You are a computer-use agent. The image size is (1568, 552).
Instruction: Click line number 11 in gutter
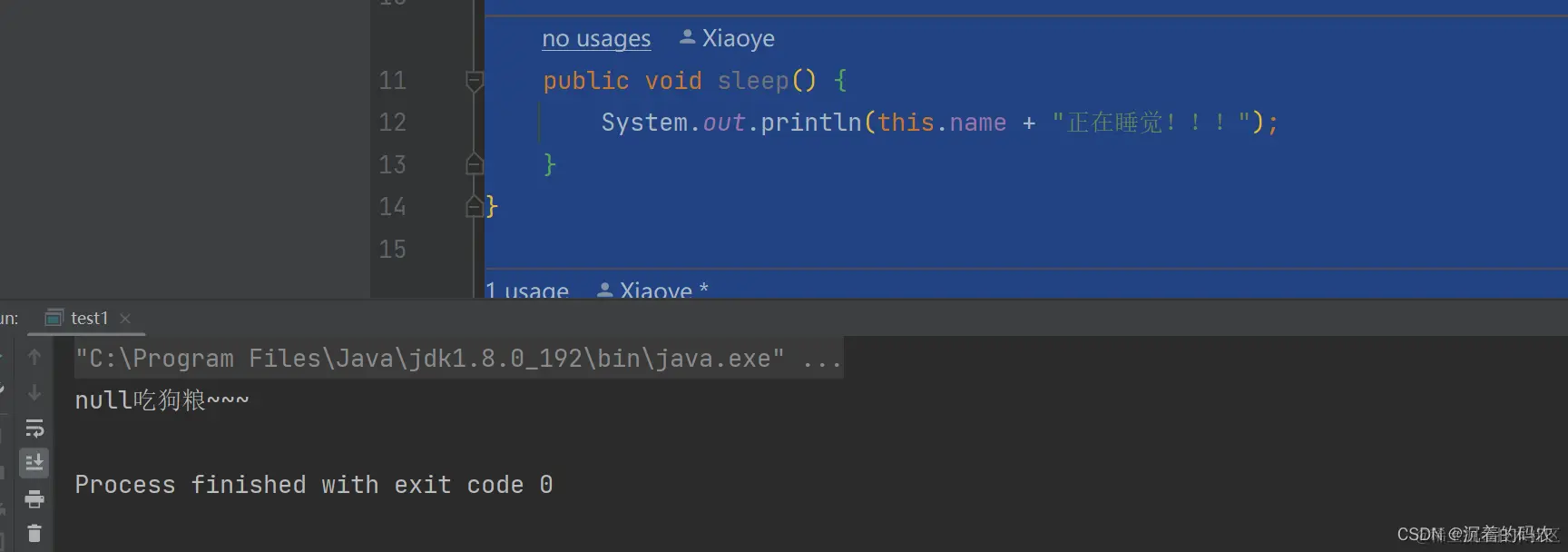[392, 81]
